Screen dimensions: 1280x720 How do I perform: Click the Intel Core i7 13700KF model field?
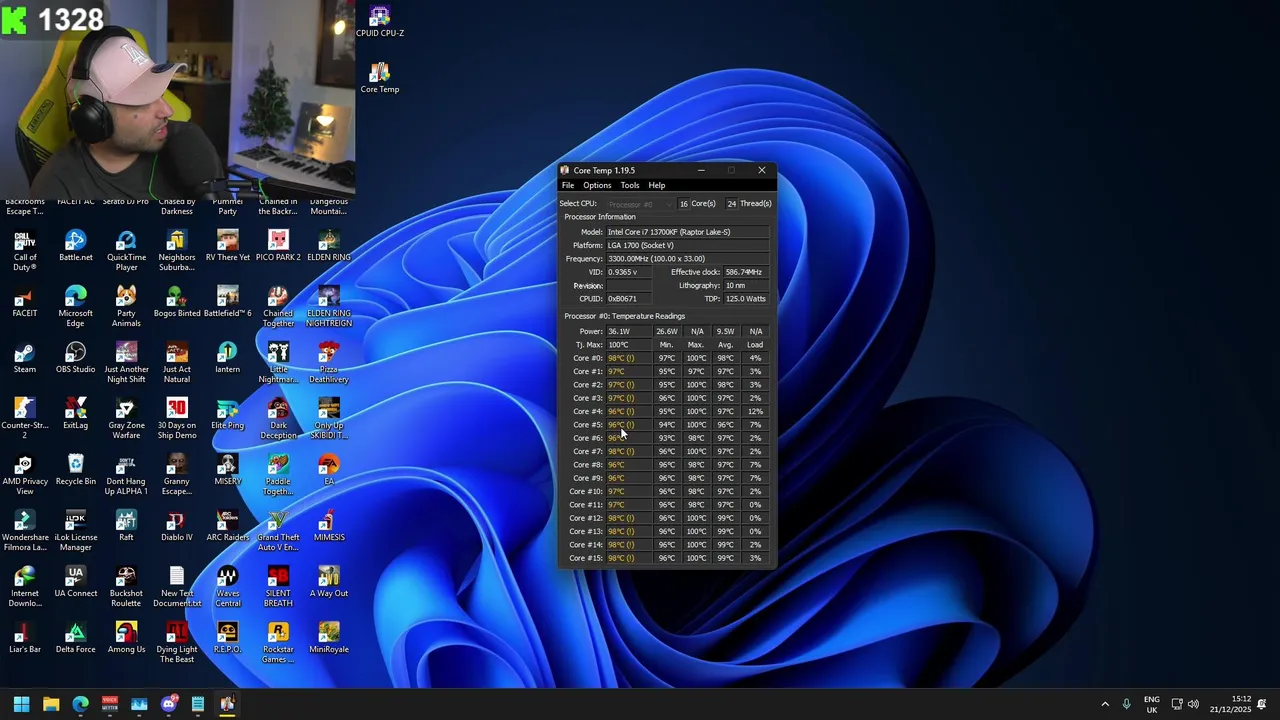(x=688, y=232)
